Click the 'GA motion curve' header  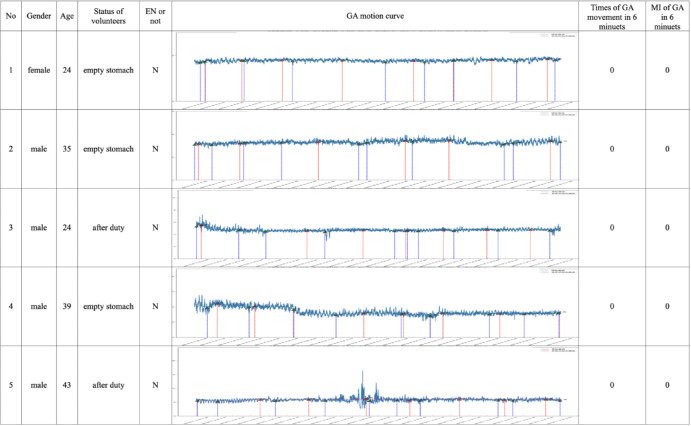tap(375, 16)
